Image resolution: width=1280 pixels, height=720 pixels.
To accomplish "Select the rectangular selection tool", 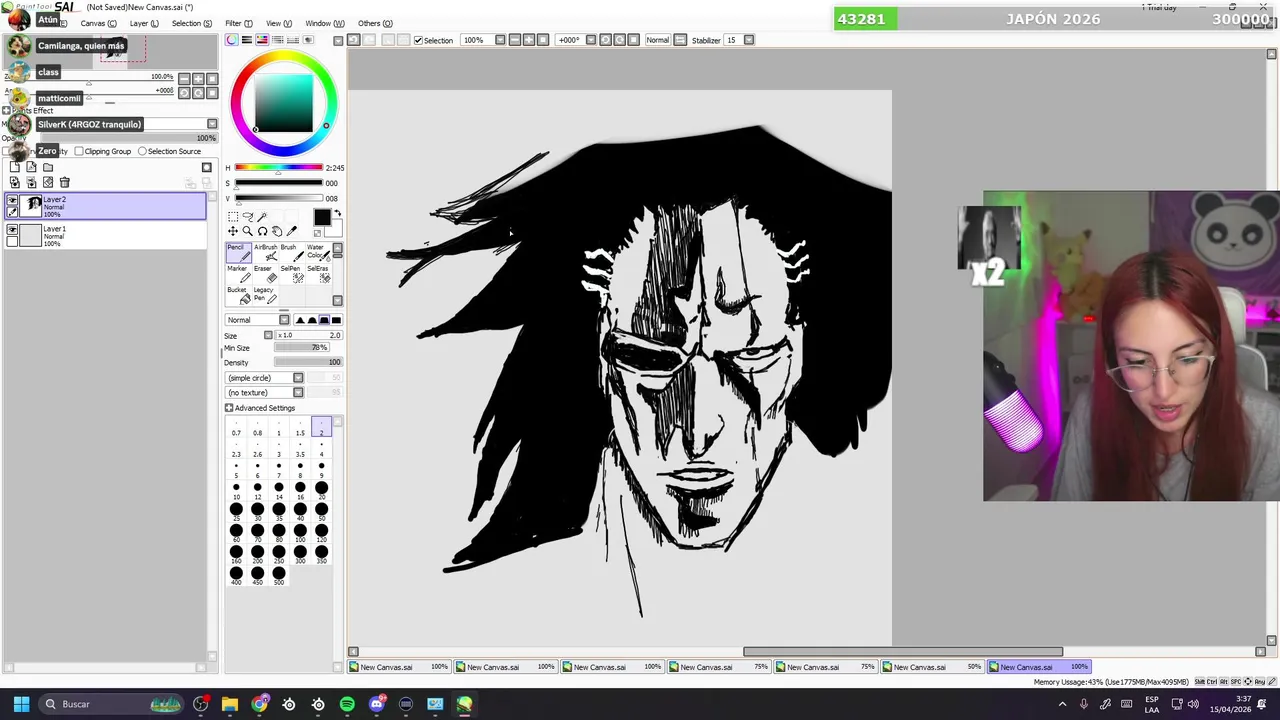I will (x=233, y=217).
